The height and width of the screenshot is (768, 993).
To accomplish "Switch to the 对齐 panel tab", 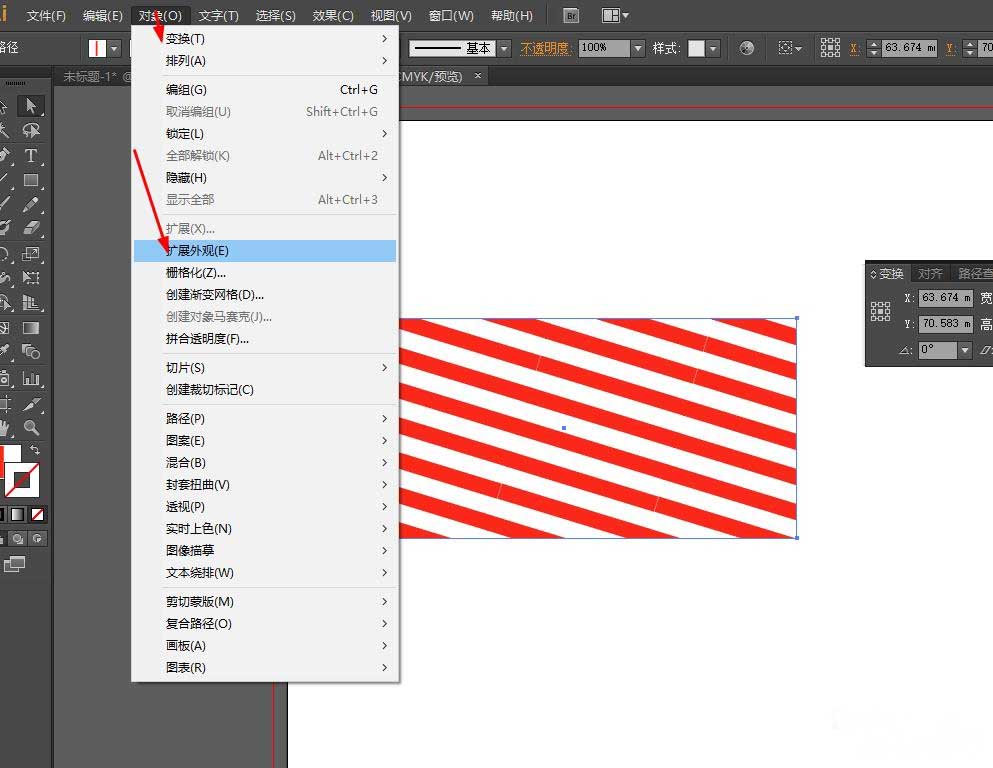I will pos(930,272).
